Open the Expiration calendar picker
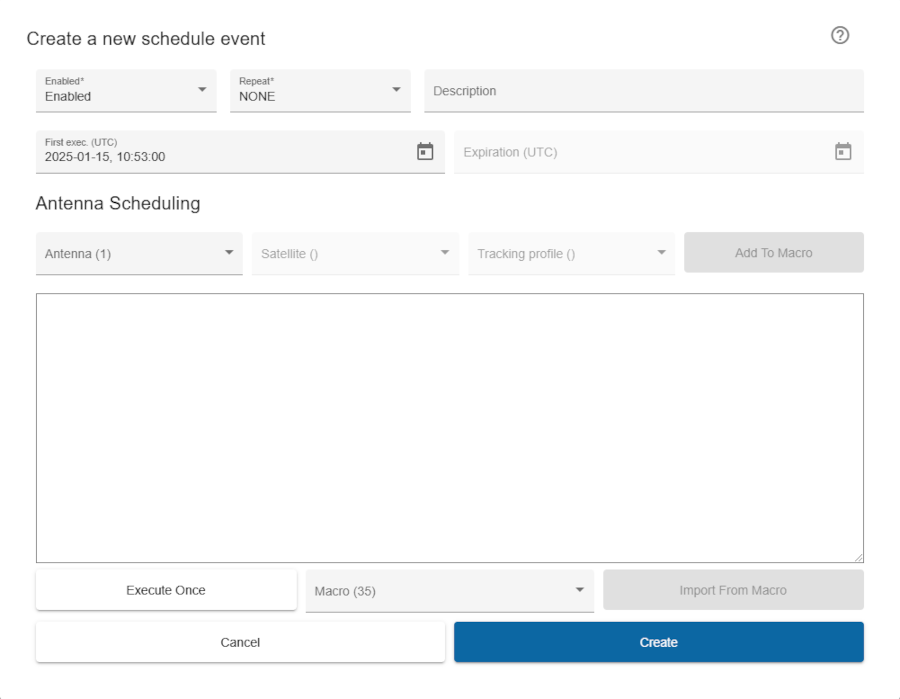Screen dimensions: 900x699 (843, 151)
